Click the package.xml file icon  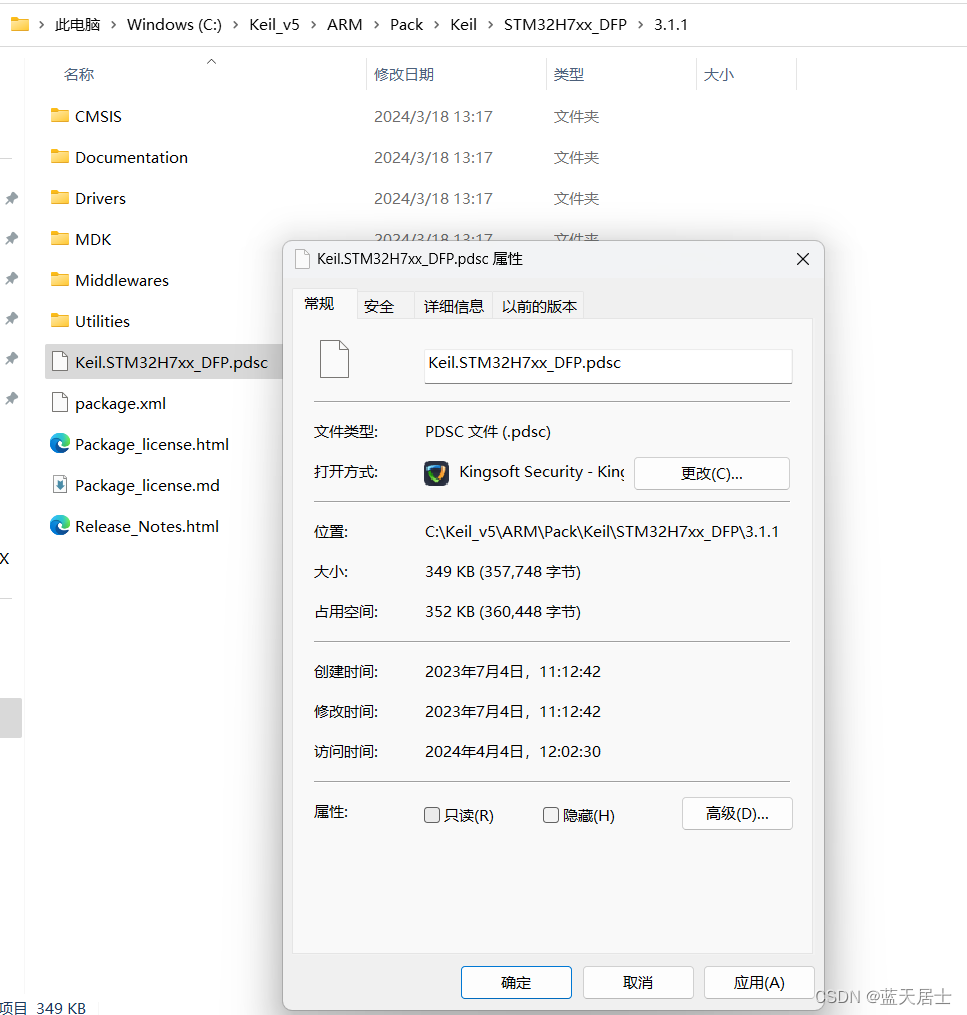pyautogui.click(x=60, y=403)
